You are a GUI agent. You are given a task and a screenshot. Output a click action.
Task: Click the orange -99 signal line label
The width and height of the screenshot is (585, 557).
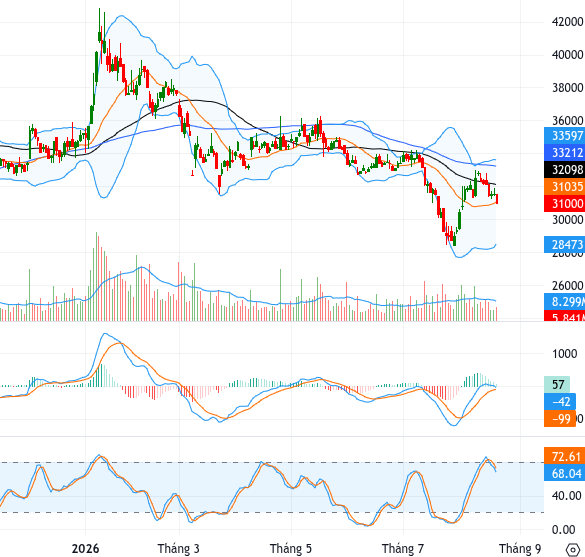pos(560,419)
